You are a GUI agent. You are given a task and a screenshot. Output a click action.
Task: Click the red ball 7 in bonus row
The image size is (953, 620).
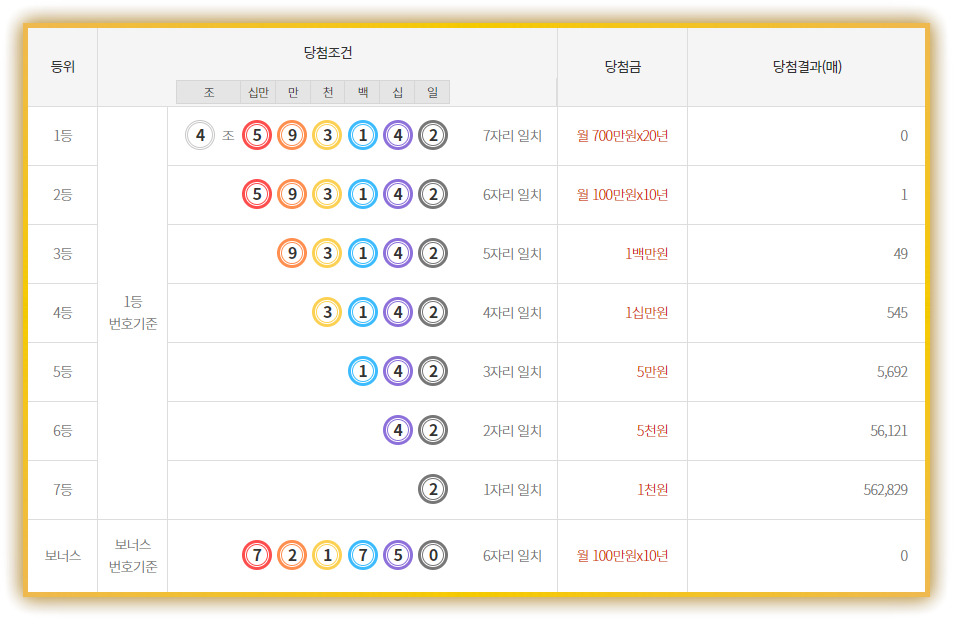257,555
